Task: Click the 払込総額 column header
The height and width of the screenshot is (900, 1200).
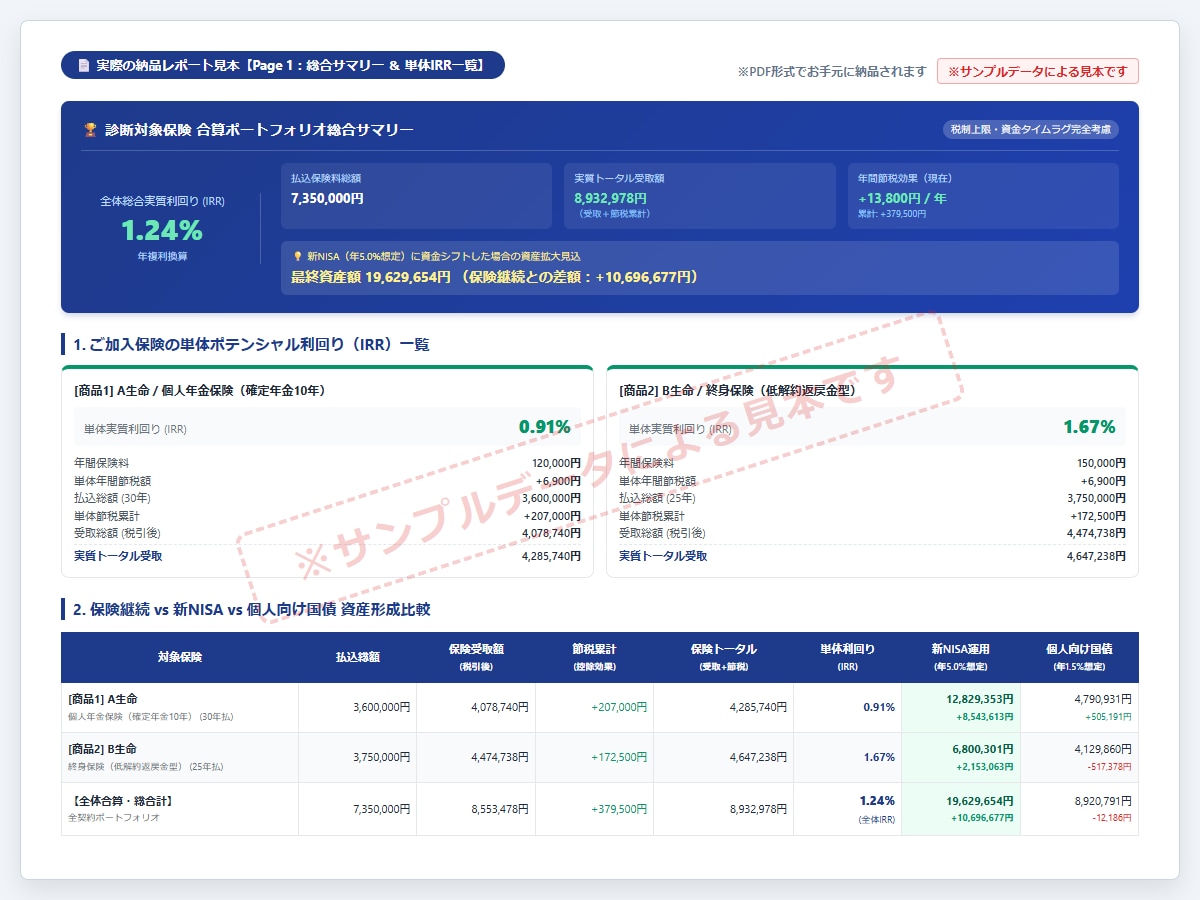Action: [x=358, y=657]
